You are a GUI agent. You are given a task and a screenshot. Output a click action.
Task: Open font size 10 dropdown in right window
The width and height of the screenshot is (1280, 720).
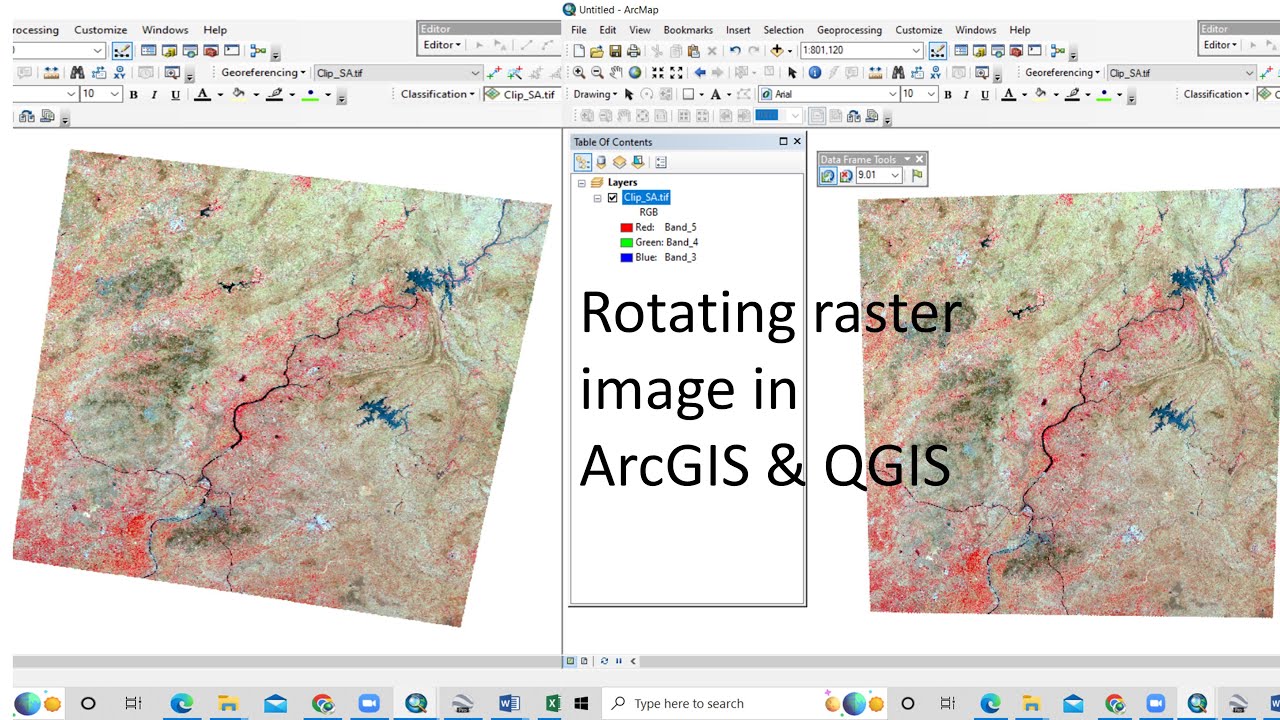point(933,94)
